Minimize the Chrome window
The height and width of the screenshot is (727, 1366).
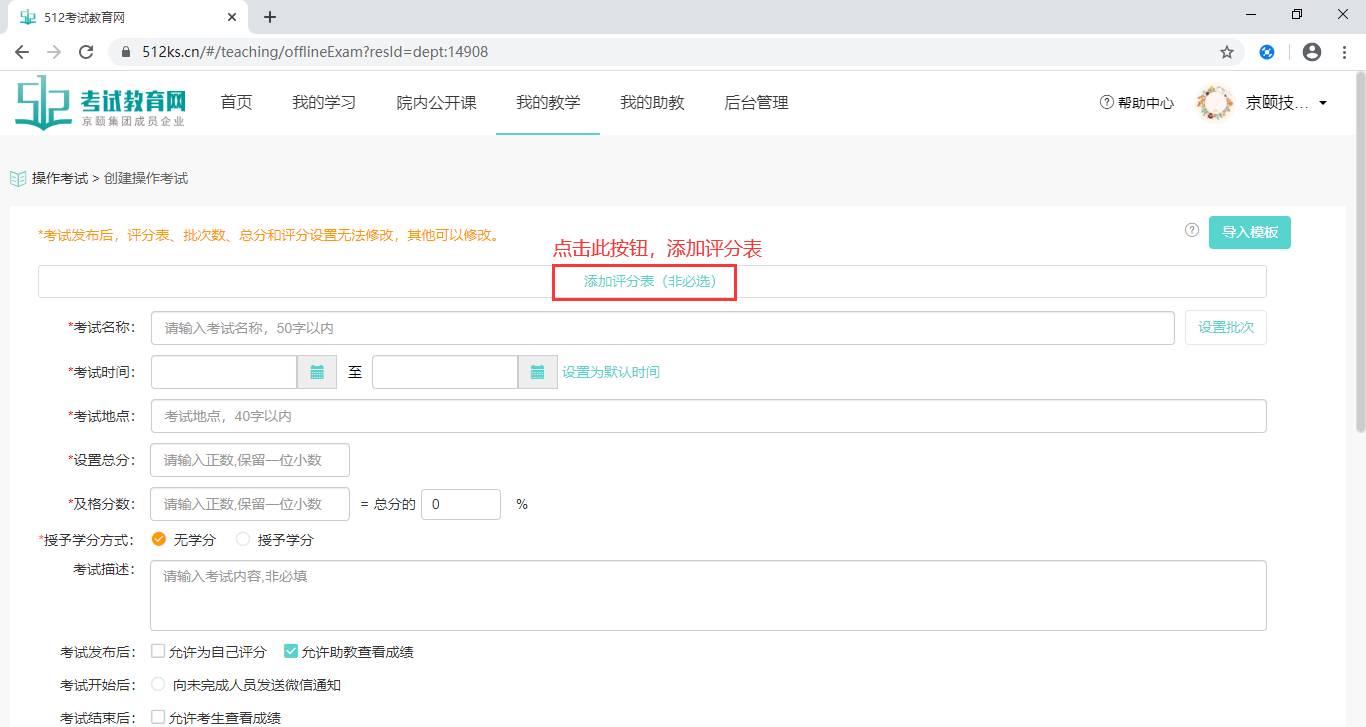(x=1251, y=14)
